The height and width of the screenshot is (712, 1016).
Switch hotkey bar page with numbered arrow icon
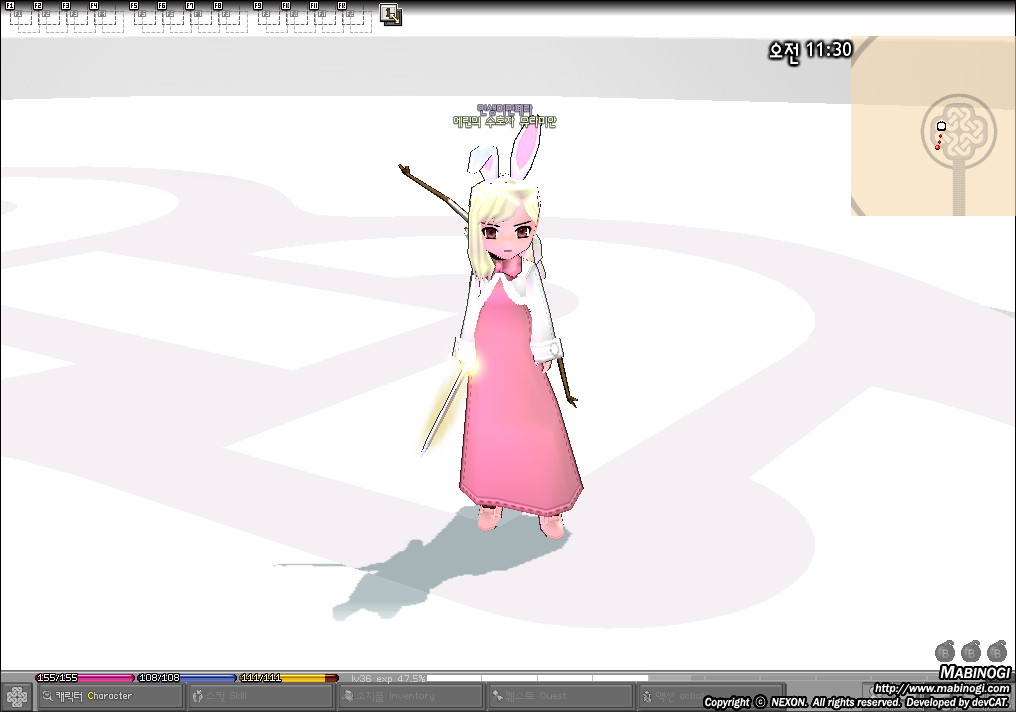coord(390,14)
